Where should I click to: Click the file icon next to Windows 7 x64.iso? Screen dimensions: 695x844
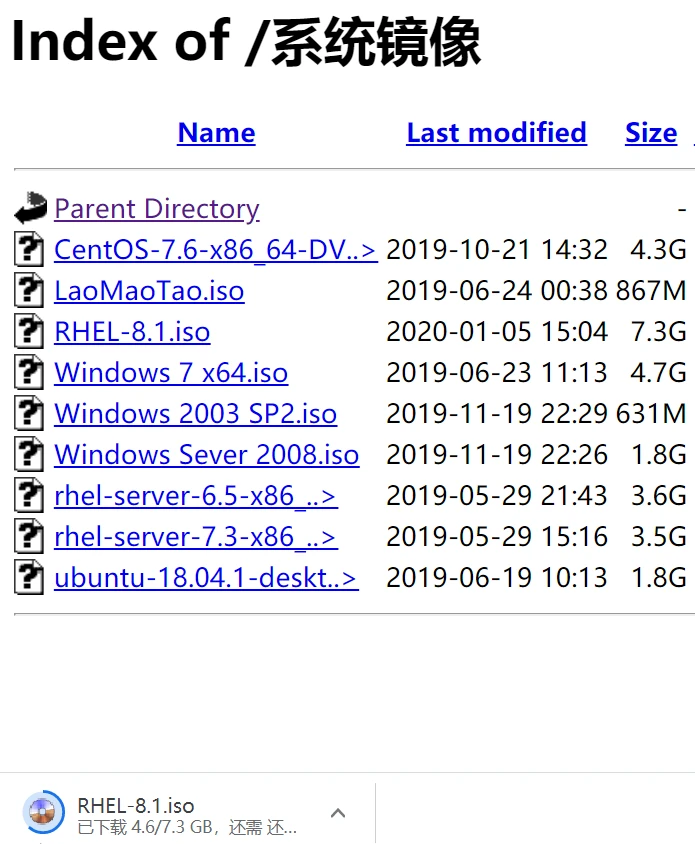point(29,373)
